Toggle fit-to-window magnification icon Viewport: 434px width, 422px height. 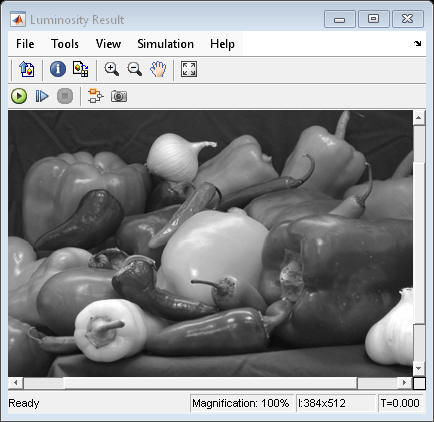[x=189, y=69]
